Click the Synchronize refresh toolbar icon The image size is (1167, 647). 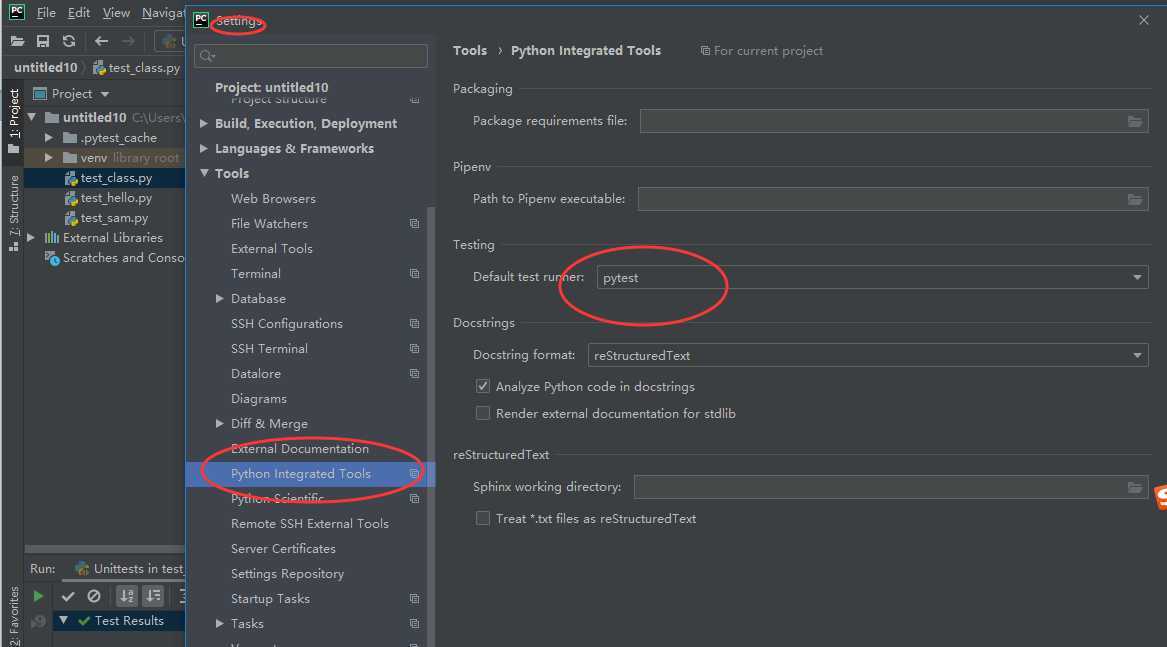pos(69,41)
